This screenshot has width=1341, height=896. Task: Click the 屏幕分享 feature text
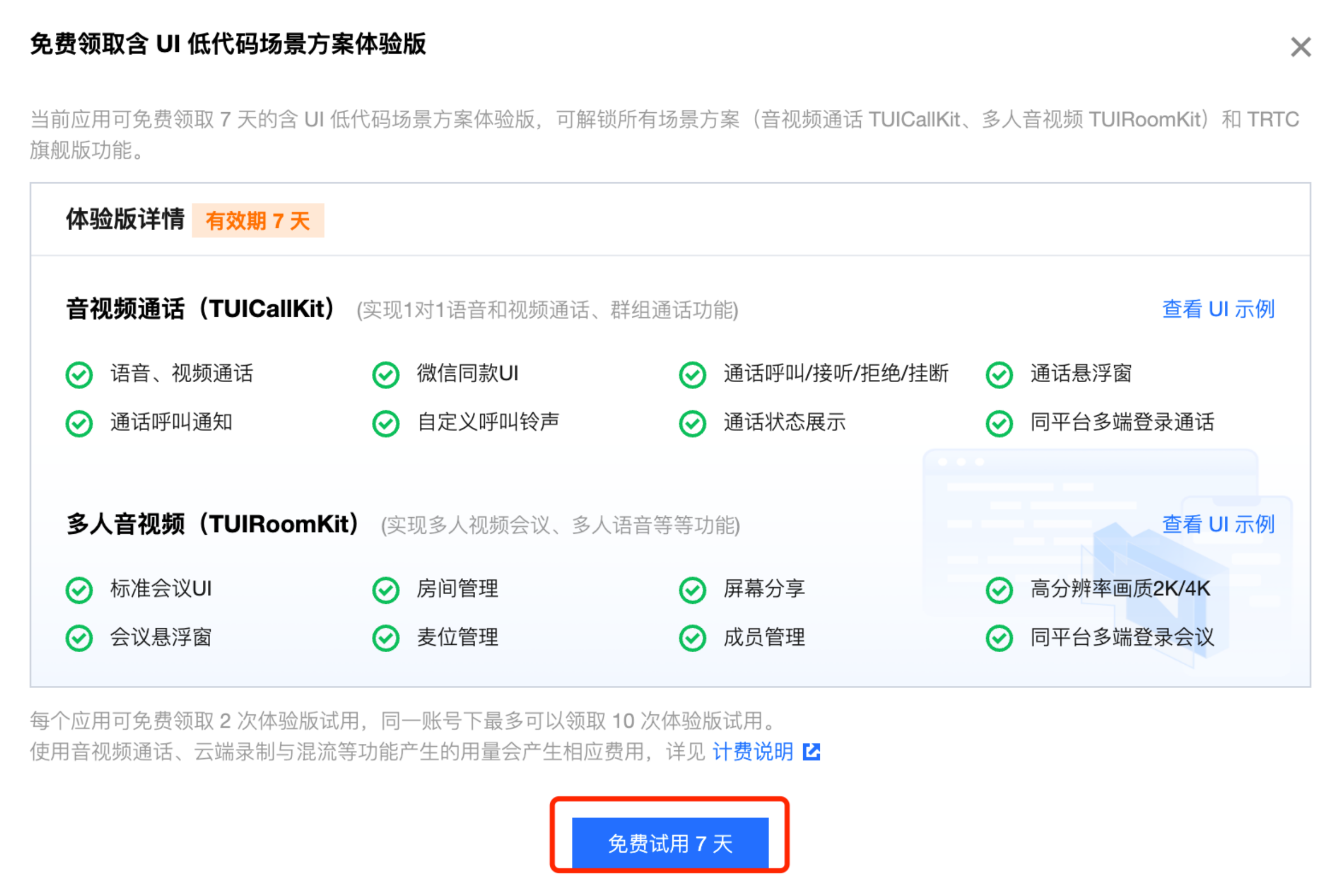[x=764, y=588]
